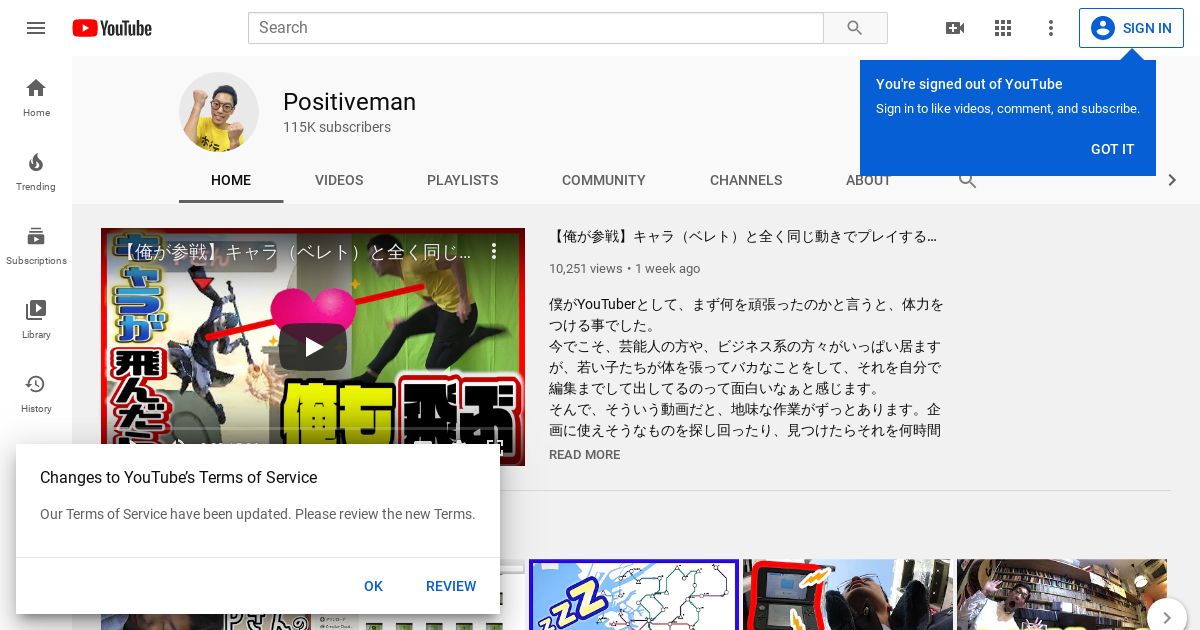Click the channel search magnifier icon

point(967,181)
